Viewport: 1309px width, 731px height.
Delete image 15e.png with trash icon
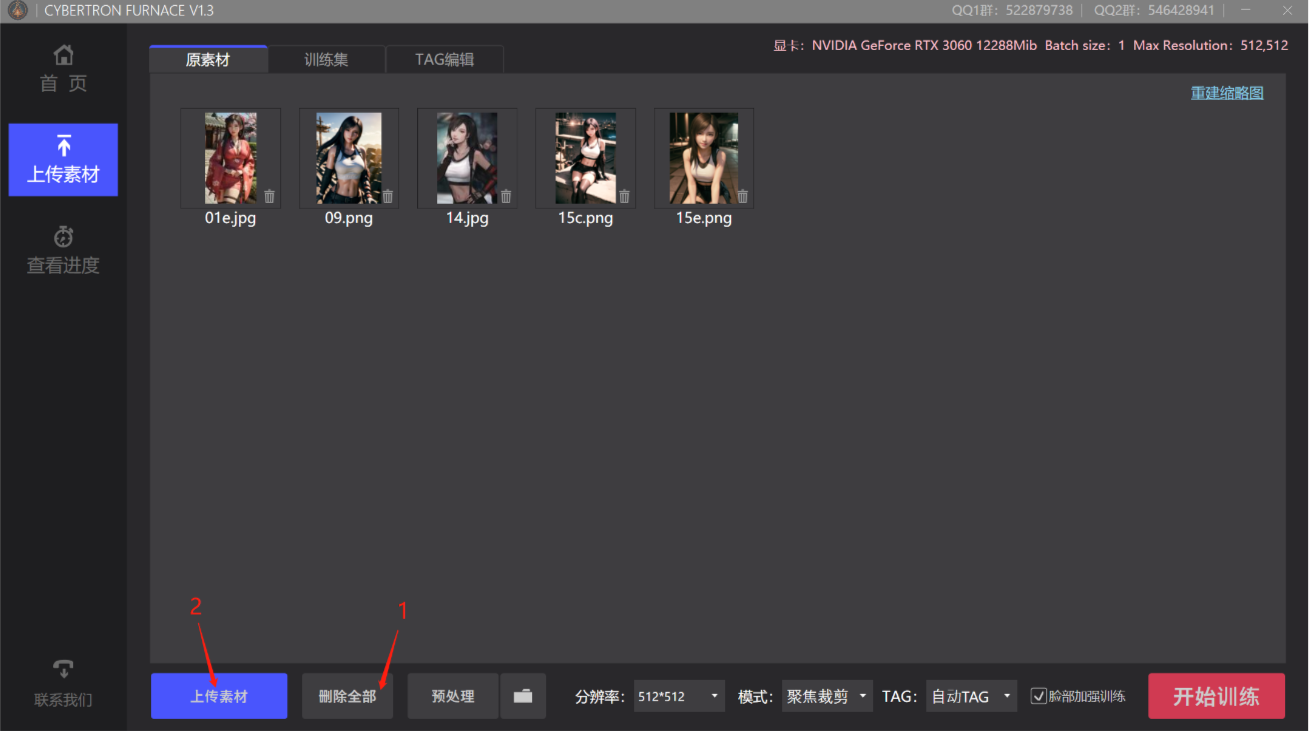(x=742, y=196)
